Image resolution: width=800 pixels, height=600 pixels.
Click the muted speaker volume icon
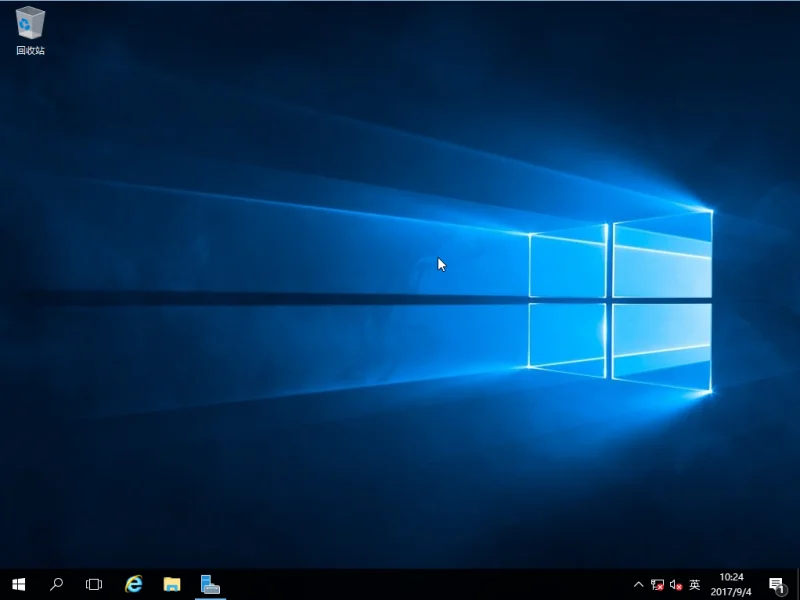pos(676,585)
